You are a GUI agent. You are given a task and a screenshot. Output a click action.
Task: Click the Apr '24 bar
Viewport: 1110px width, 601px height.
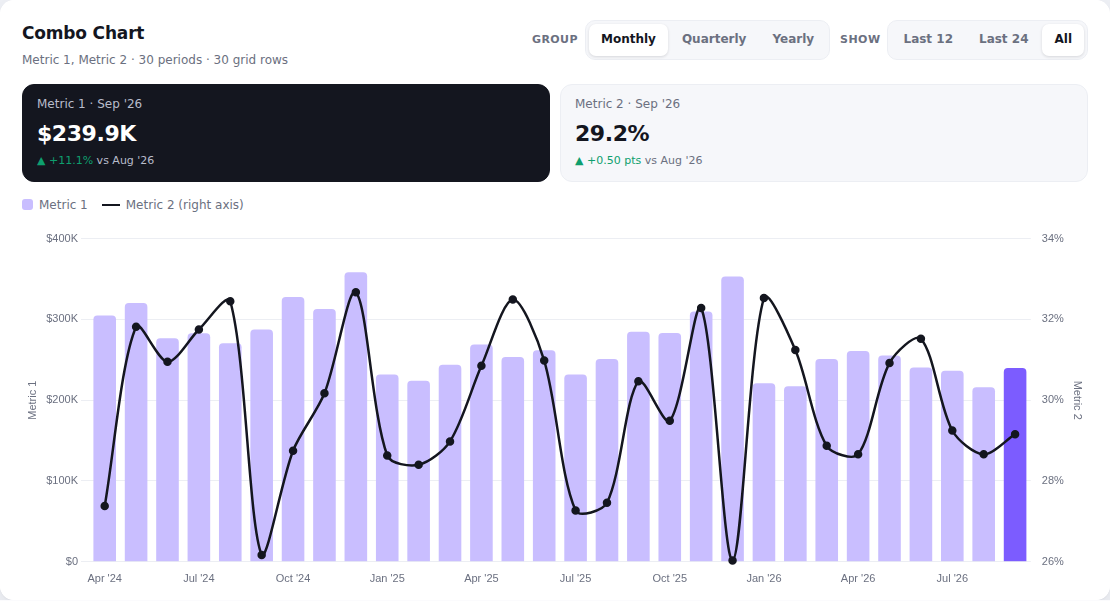point(105,438)
